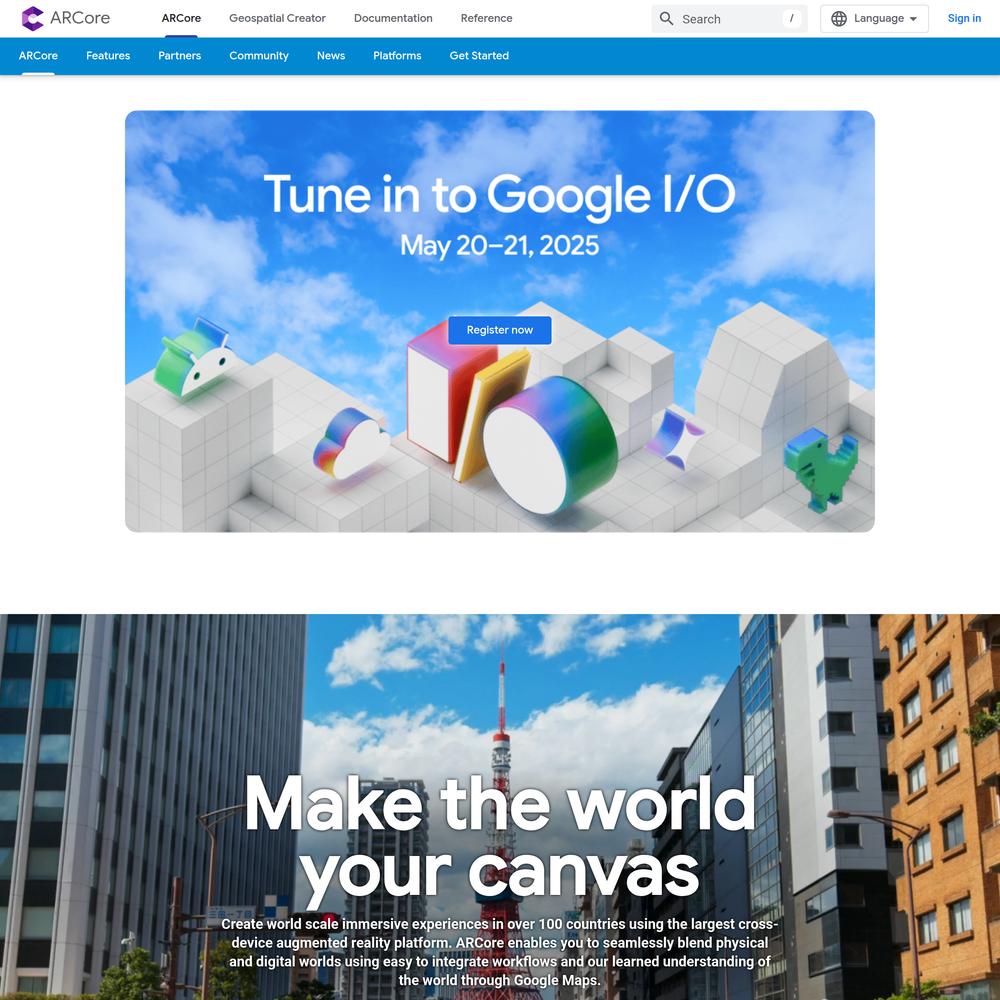The image size is (1000, 1000).
Task: Click the May 20–21, 2025 date text
Action: pyautogui.click(x=499, y=246)
